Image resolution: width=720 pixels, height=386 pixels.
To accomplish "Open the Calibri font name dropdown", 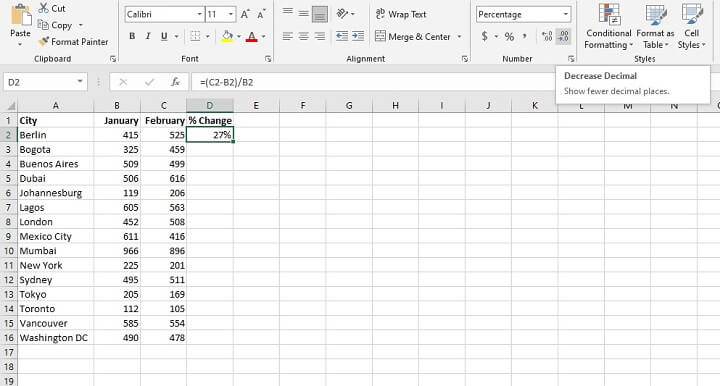I will pos(200,14).
